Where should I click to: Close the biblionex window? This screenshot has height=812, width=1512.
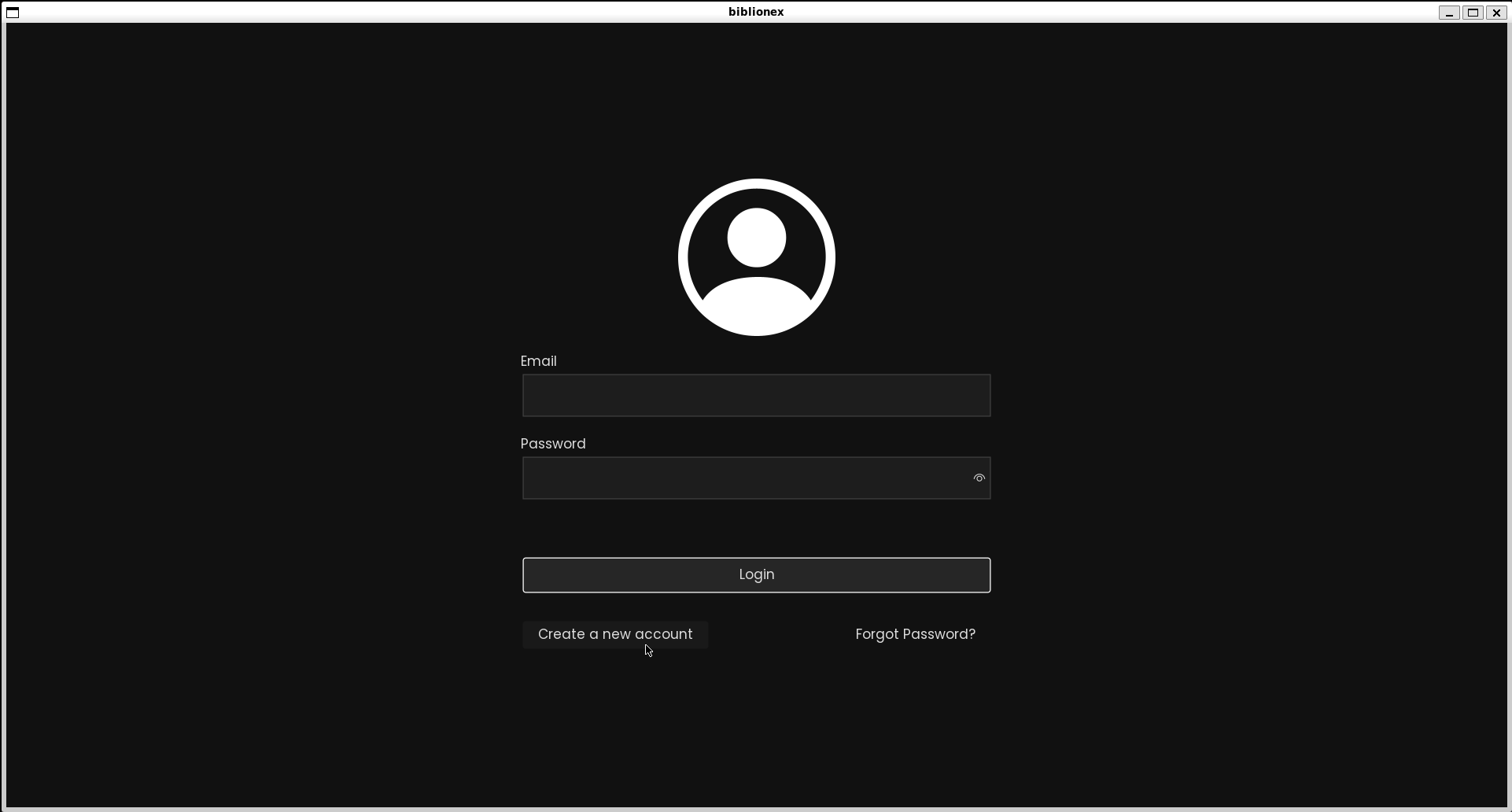point(1496,13)
